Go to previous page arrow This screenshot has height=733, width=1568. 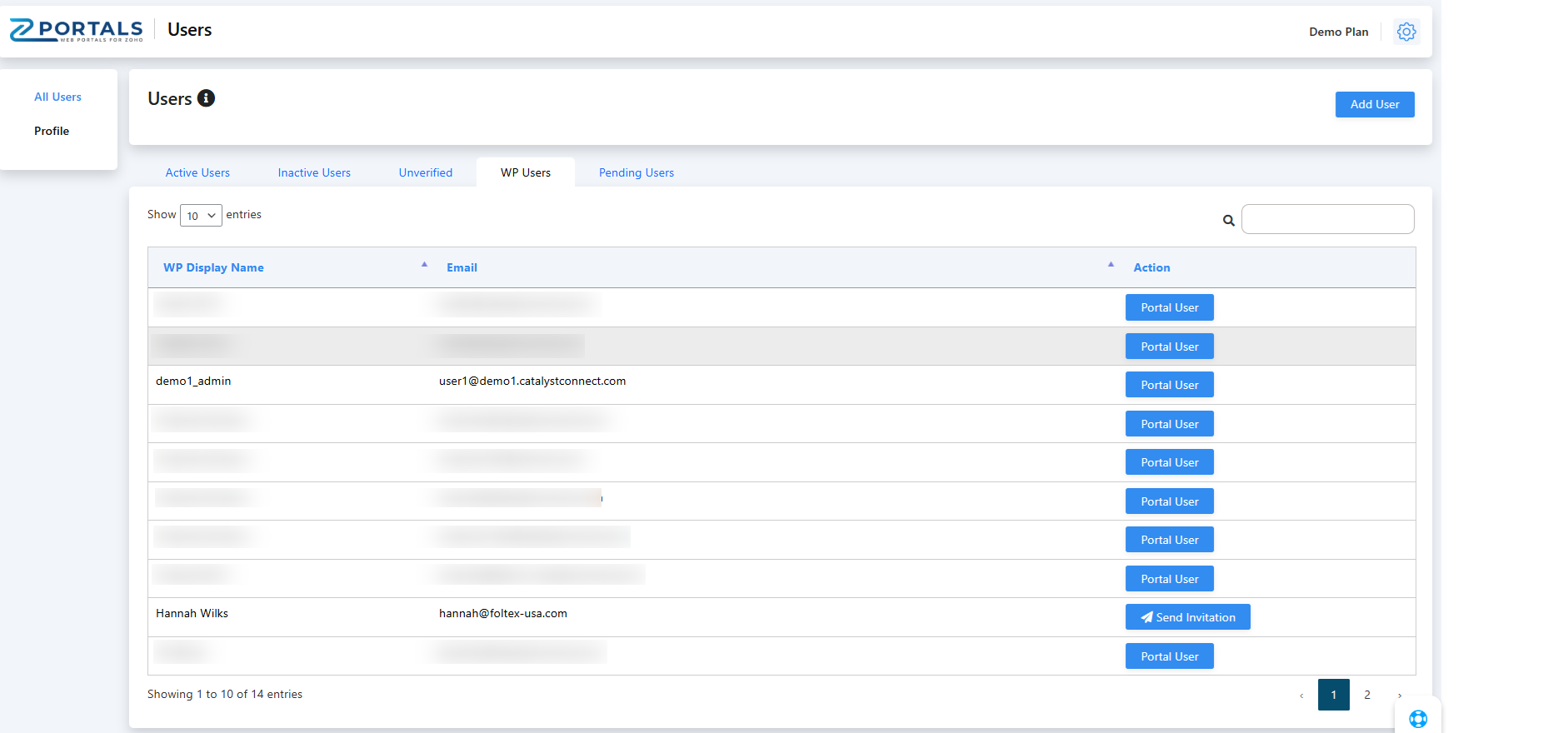pos(1301,696)
